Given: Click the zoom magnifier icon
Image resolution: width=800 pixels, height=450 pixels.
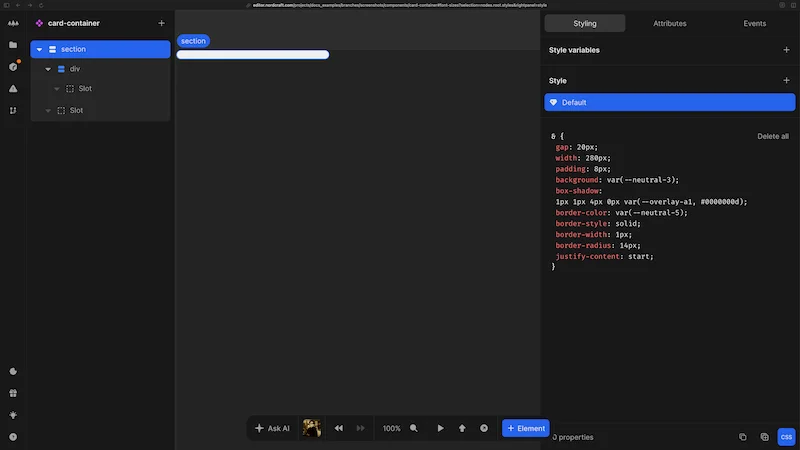Looking at the screenshot, I should tap(414, 428).
